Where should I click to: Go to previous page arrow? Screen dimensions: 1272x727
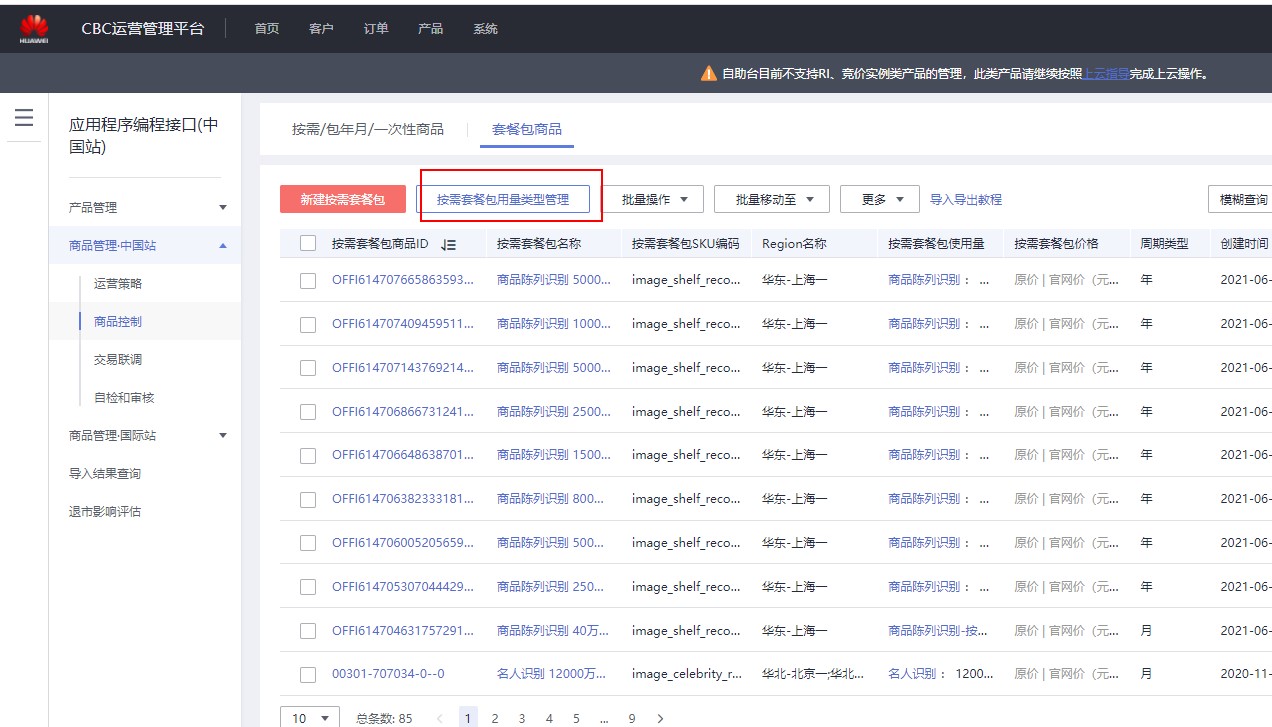coord(440,718)
